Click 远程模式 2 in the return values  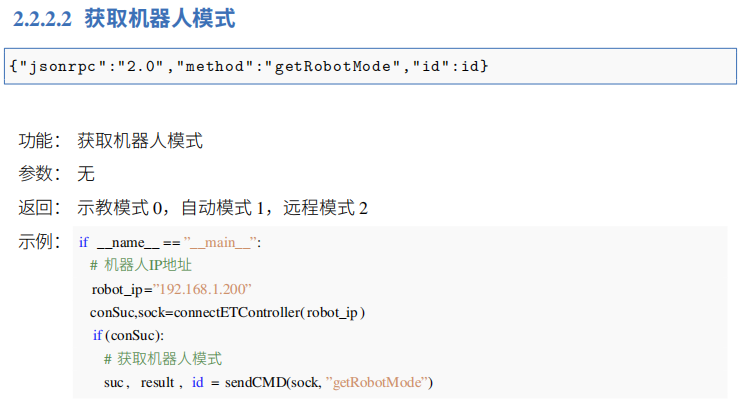click(326, 208)
